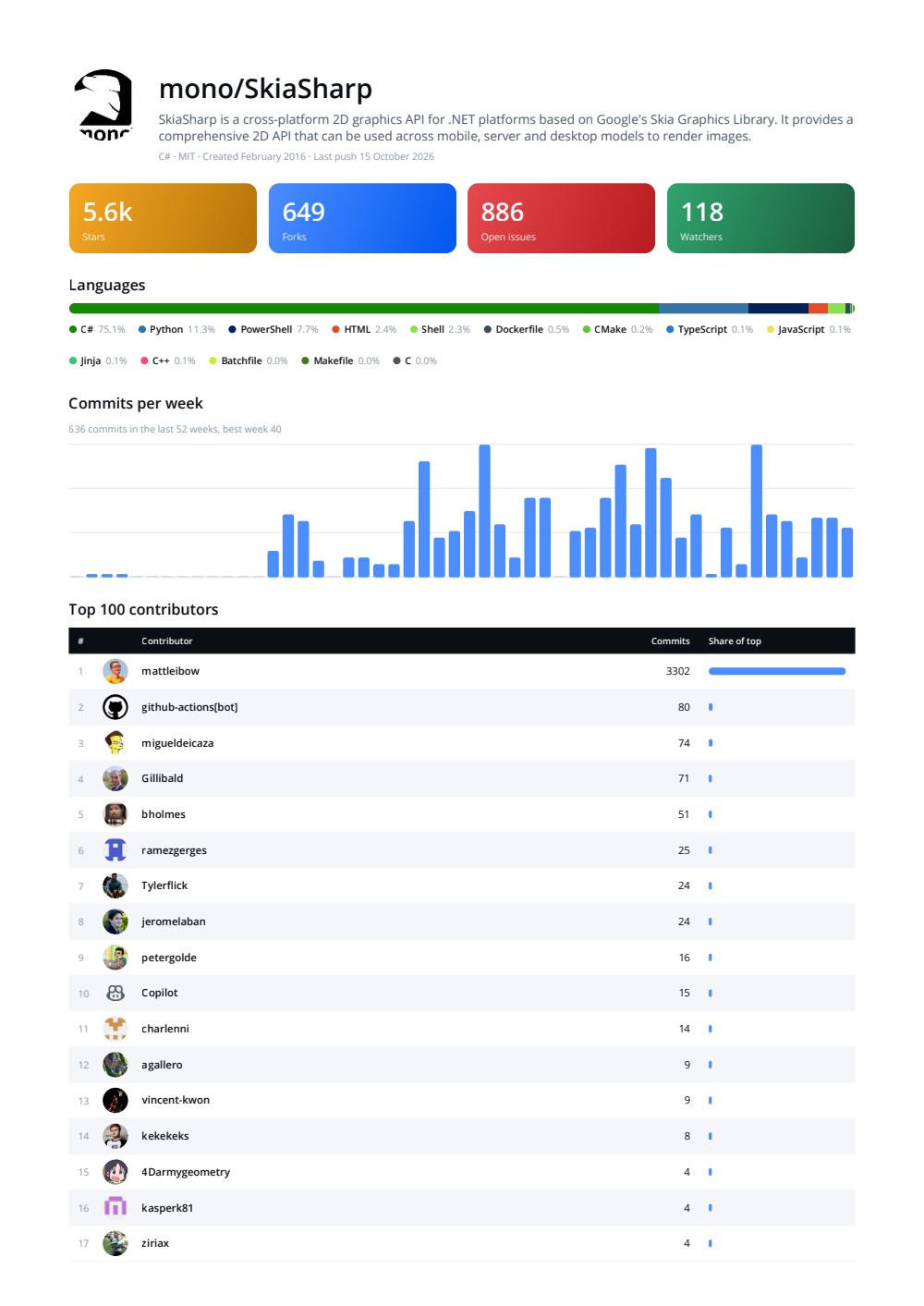Click mattleibow's avatar
924x1306 pixels.
click(115, 671)
